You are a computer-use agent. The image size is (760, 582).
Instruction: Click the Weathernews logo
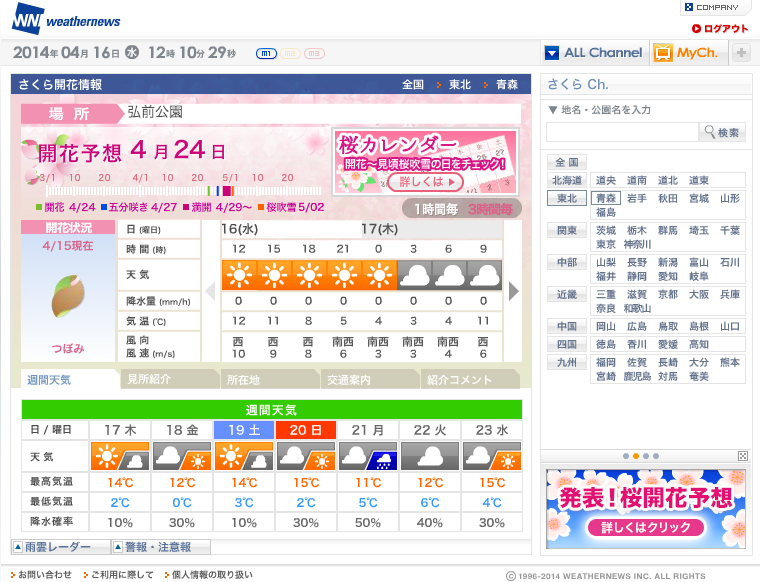(x=66, y=19)
